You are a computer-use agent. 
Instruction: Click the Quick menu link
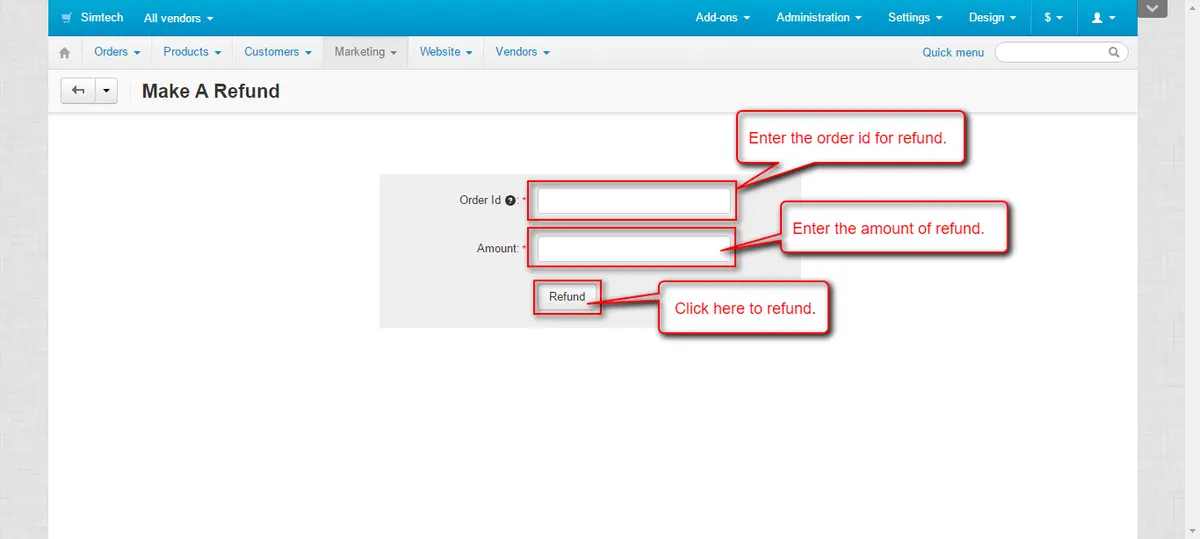(952, 52)
